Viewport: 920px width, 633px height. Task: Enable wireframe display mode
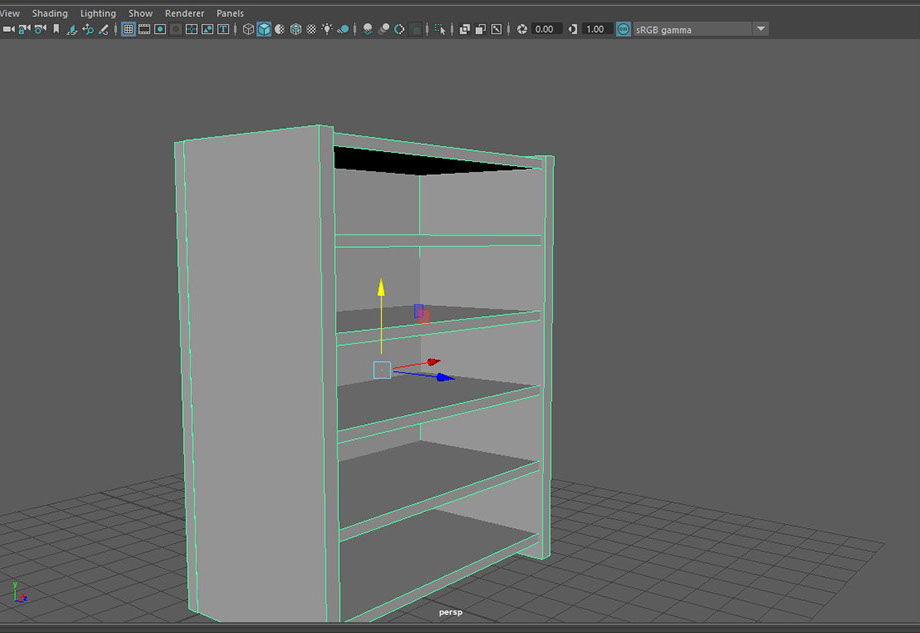pos(248,29)
